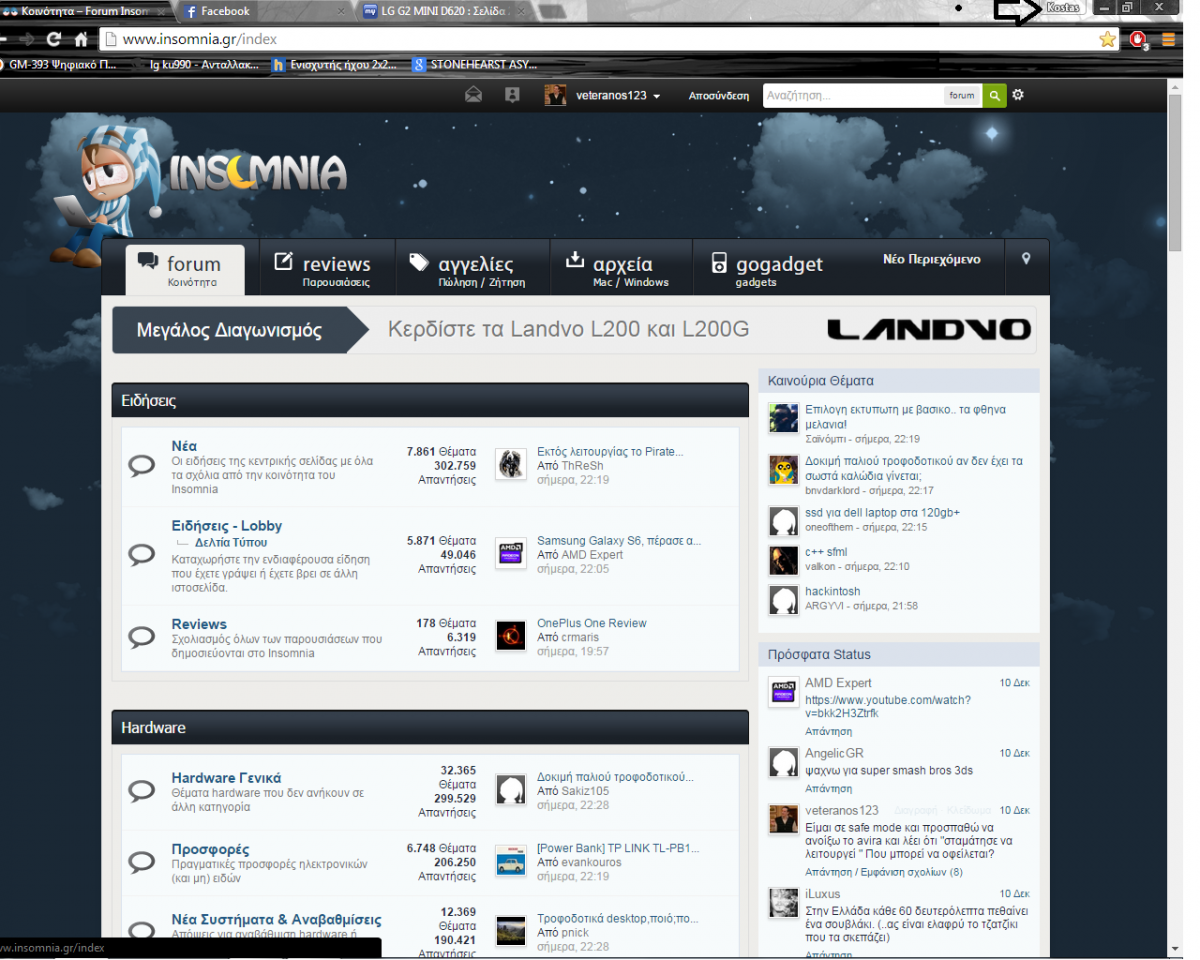The height and width of the screenshot is (960, 1200).
Task: Click Αποσύνδεση to log out
Action: [718, 96]
